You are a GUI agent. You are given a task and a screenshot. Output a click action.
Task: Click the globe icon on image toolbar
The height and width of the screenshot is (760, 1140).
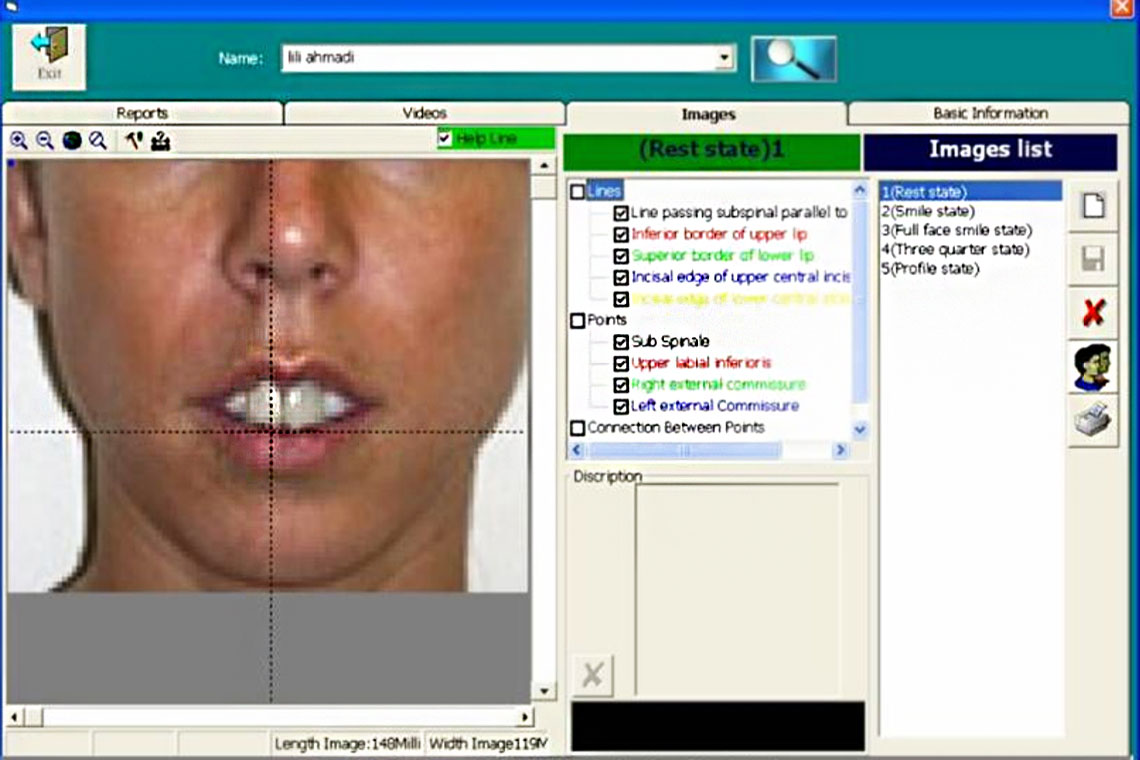[x=70, y=140]
